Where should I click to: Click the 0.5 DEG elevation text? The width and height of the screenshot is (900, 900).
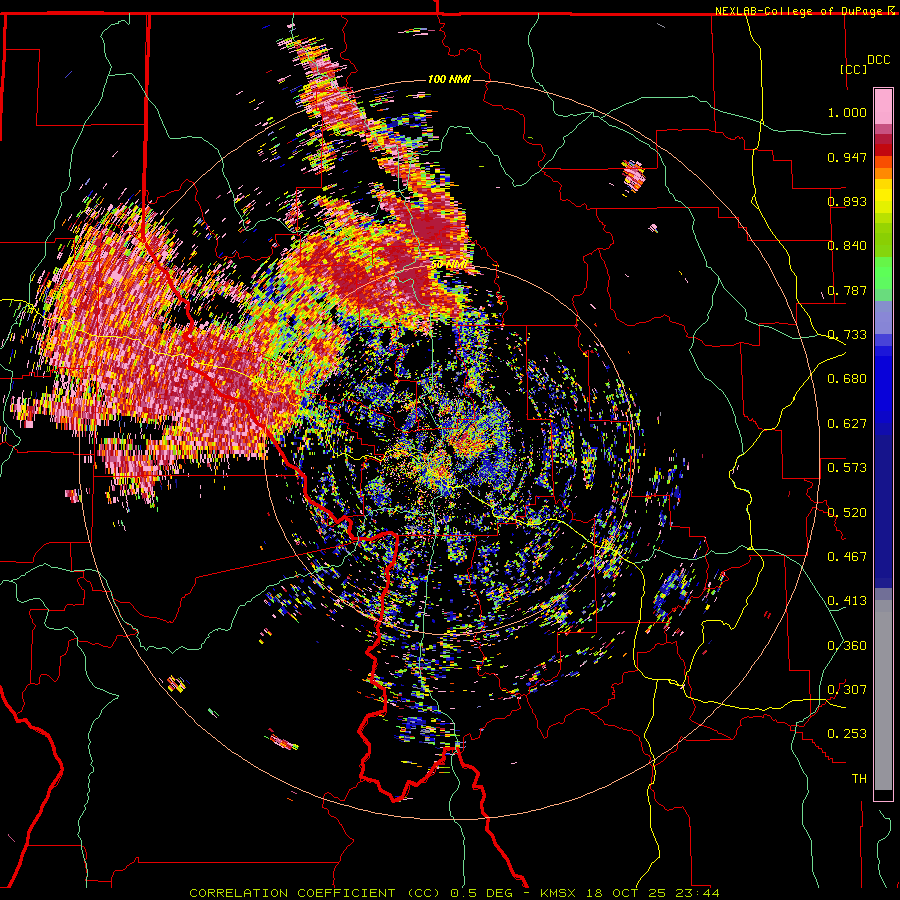[482, 893]
